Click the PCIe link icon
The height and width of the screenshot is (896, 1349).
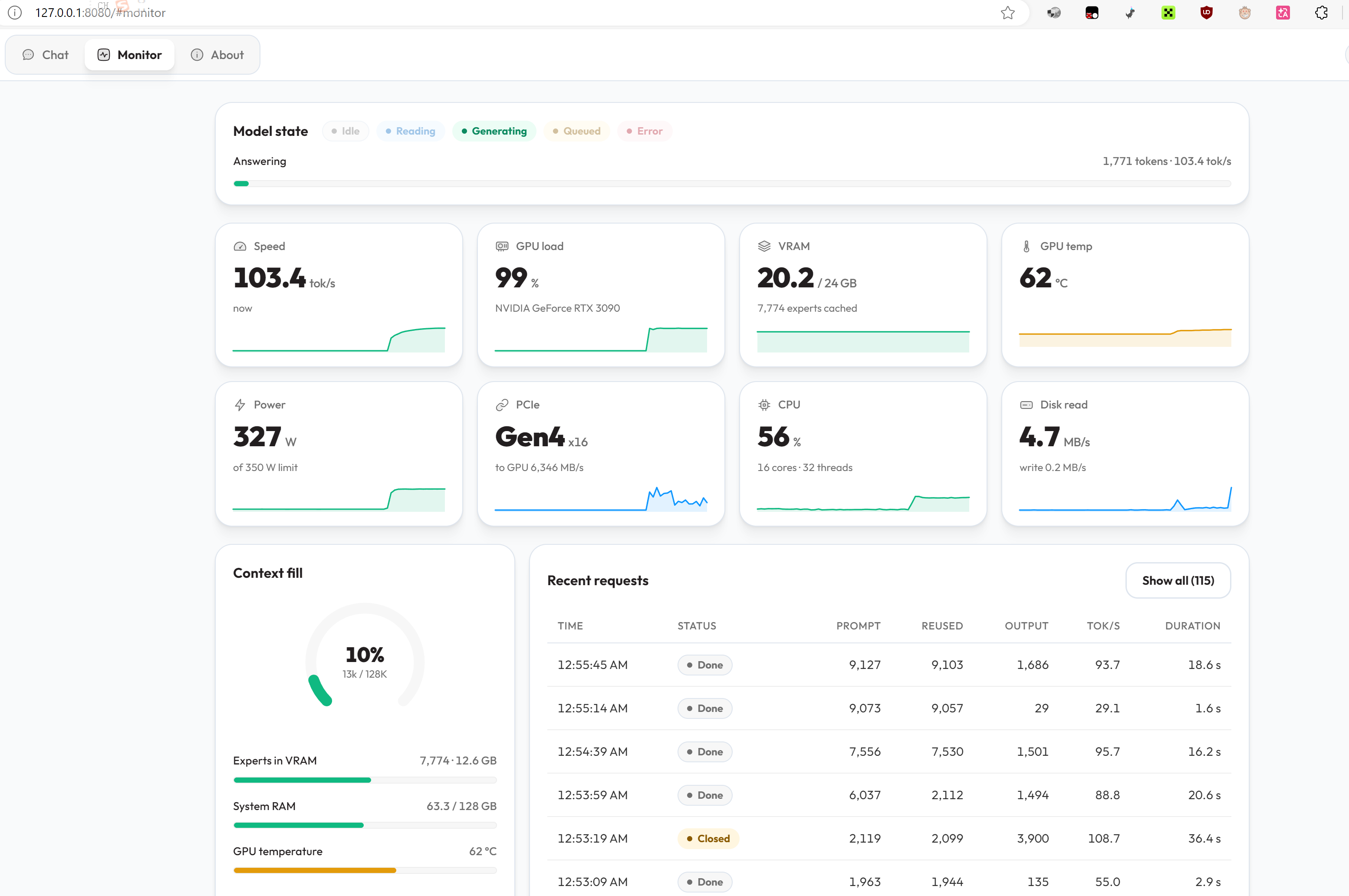click(502, 405)
